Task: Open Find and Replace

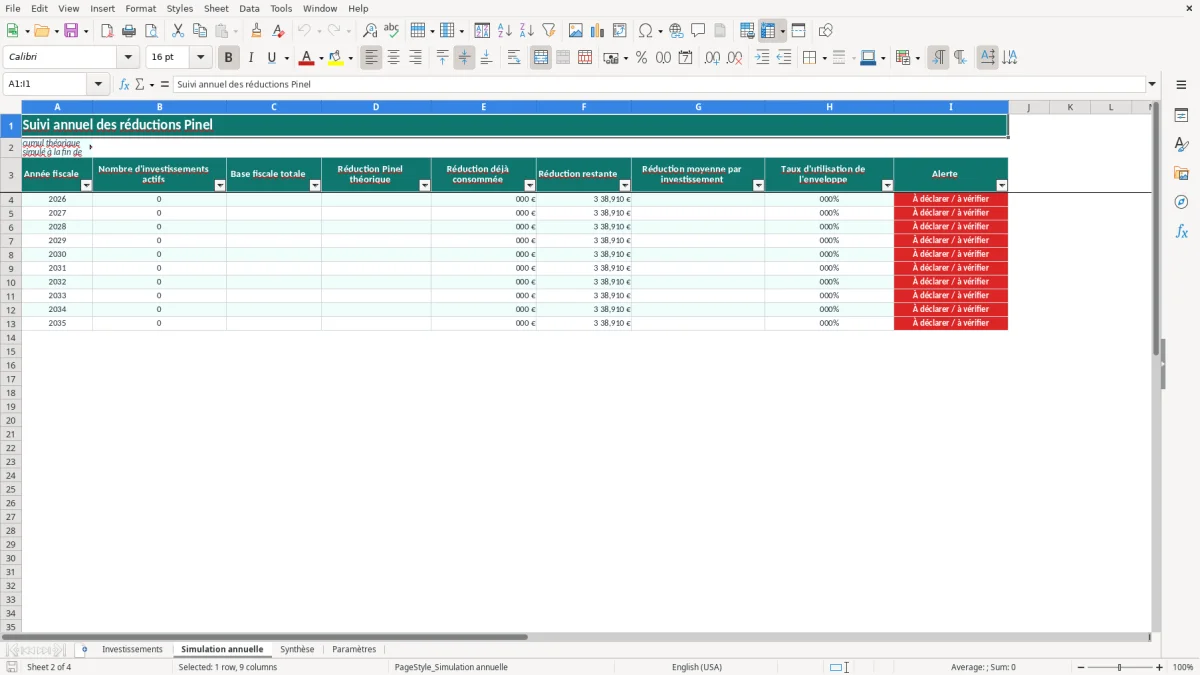Action: 370,31
